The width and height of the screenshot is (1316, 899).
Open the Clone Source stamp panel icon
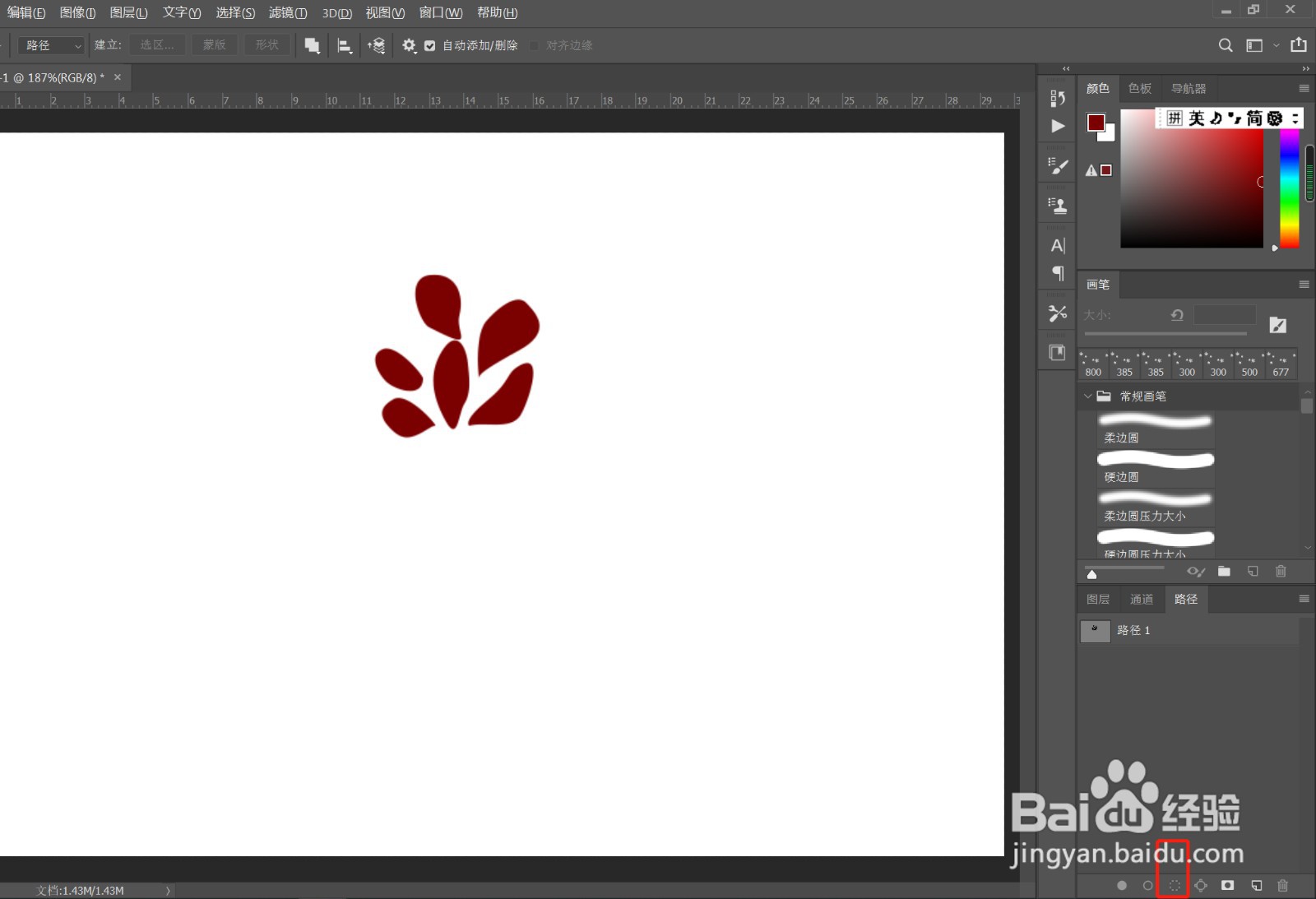point(1058,206)
